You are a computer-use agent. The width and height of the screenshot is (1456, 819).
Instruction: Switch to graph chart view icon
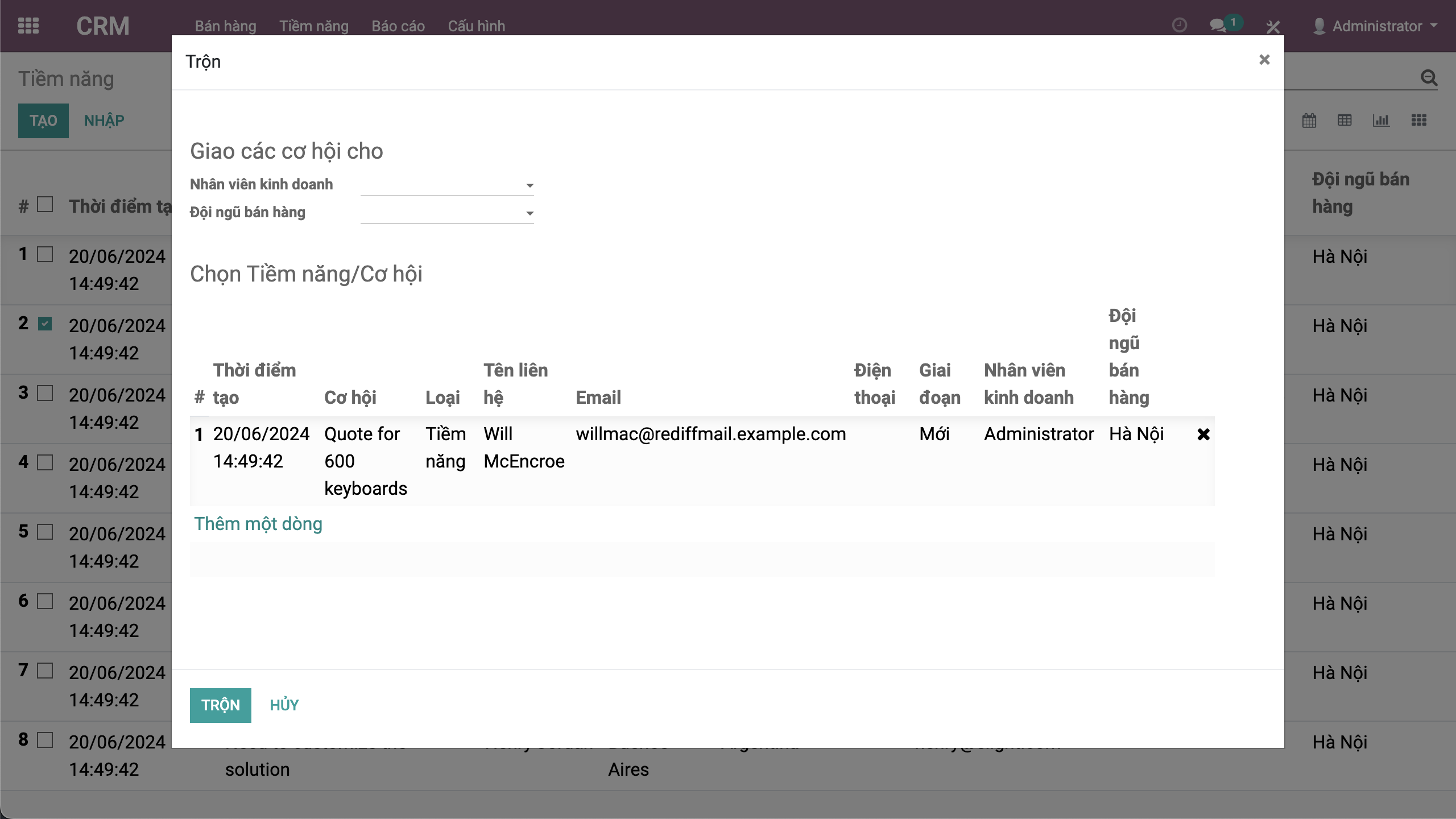[1381, 121]
